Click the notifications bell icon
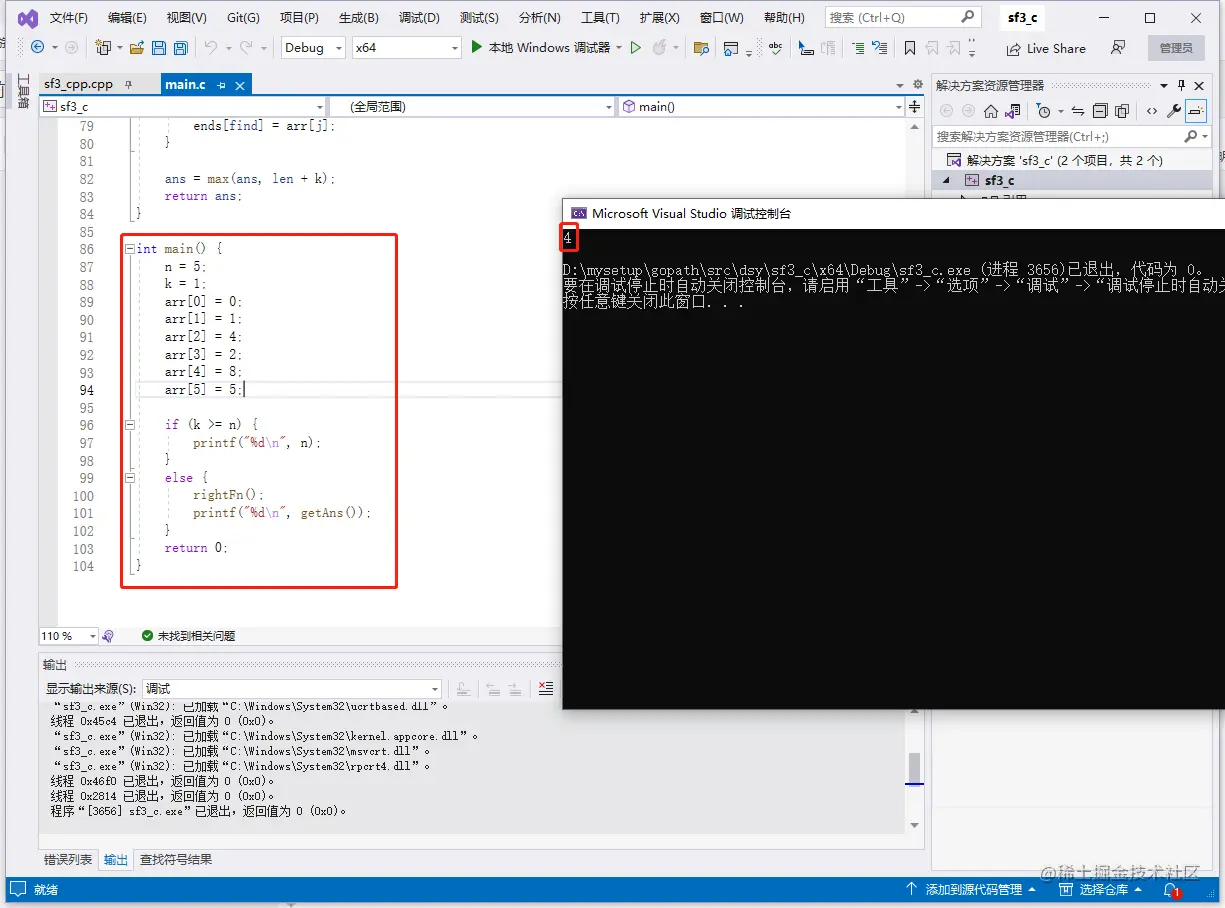Viewport: 1225px width, 908px height. click(1172, 889)
